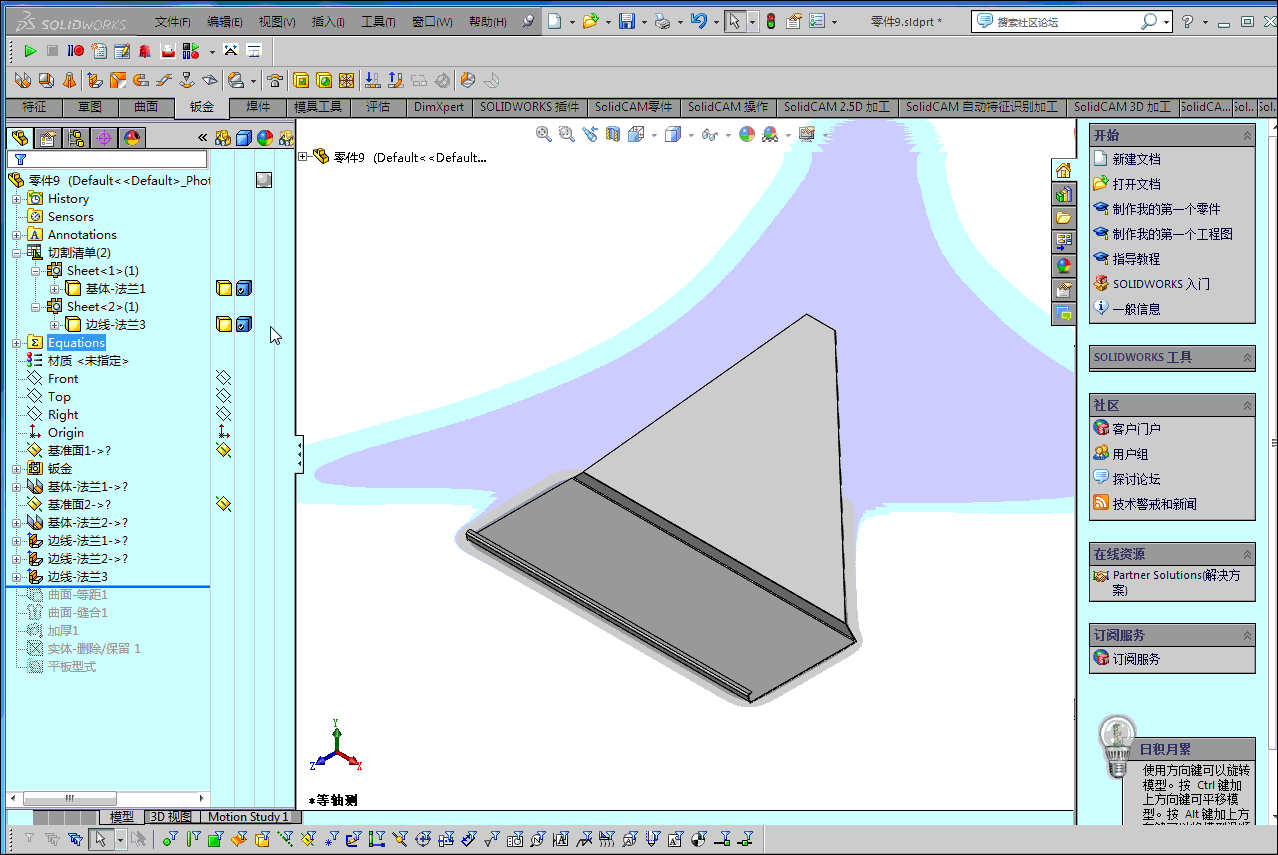Click the Undo icon

(x=699, y=21)
